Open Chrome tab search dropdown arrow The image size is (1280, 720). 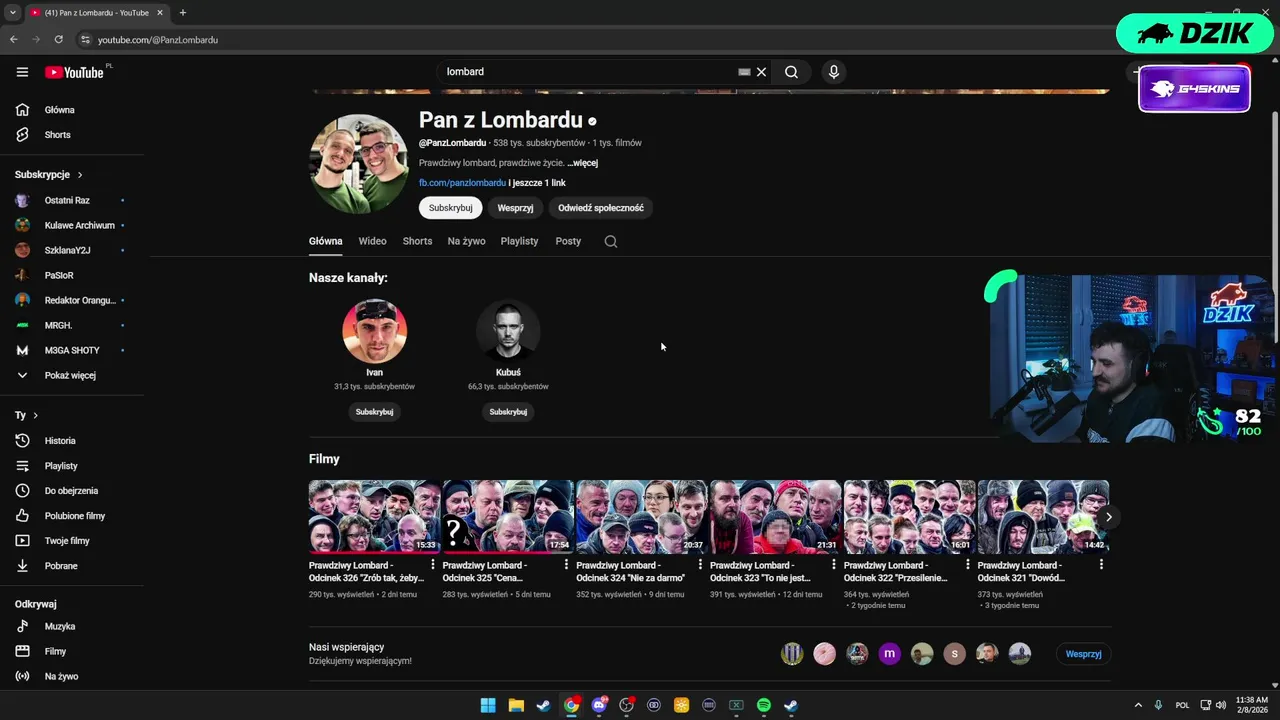13,13
